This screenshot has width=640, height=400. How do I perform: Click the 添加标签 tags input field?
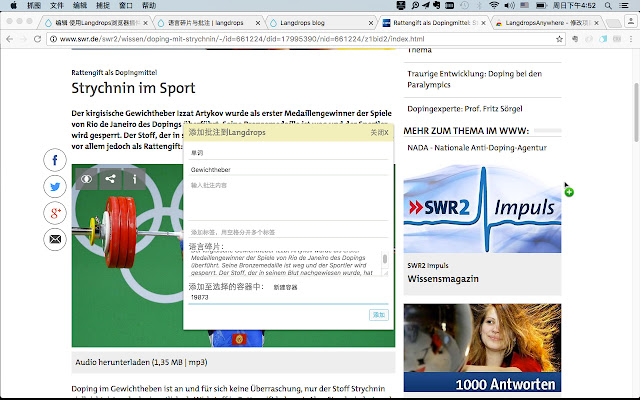point(288,232)
